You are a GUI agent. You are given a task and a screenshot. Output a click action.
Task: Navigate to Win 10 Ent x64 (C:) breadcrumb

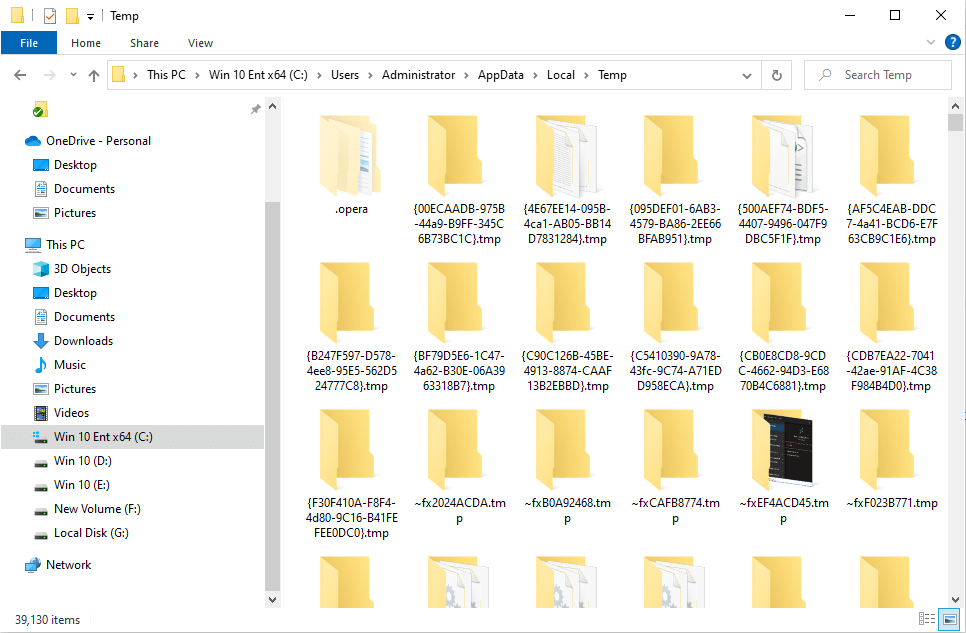tap(258, 75)
